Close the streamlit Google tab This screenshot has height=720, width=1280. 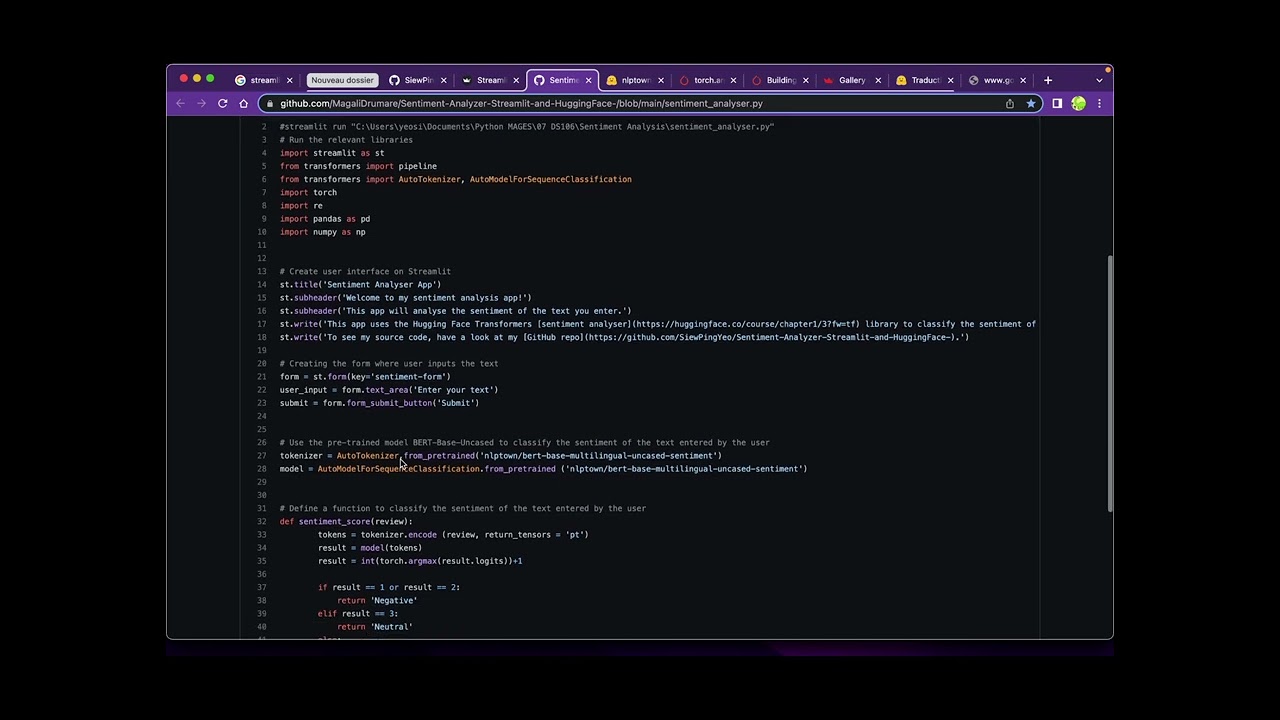click(290, 80)
